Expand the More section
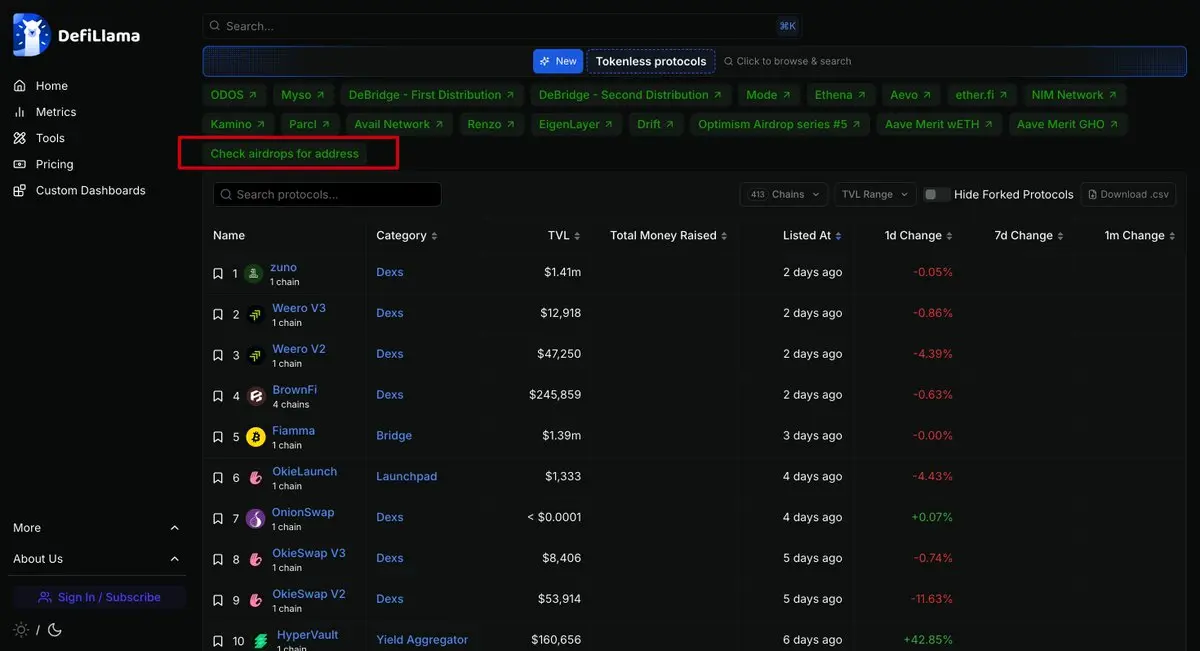The image size is (1200, 651). click(96, 528)
